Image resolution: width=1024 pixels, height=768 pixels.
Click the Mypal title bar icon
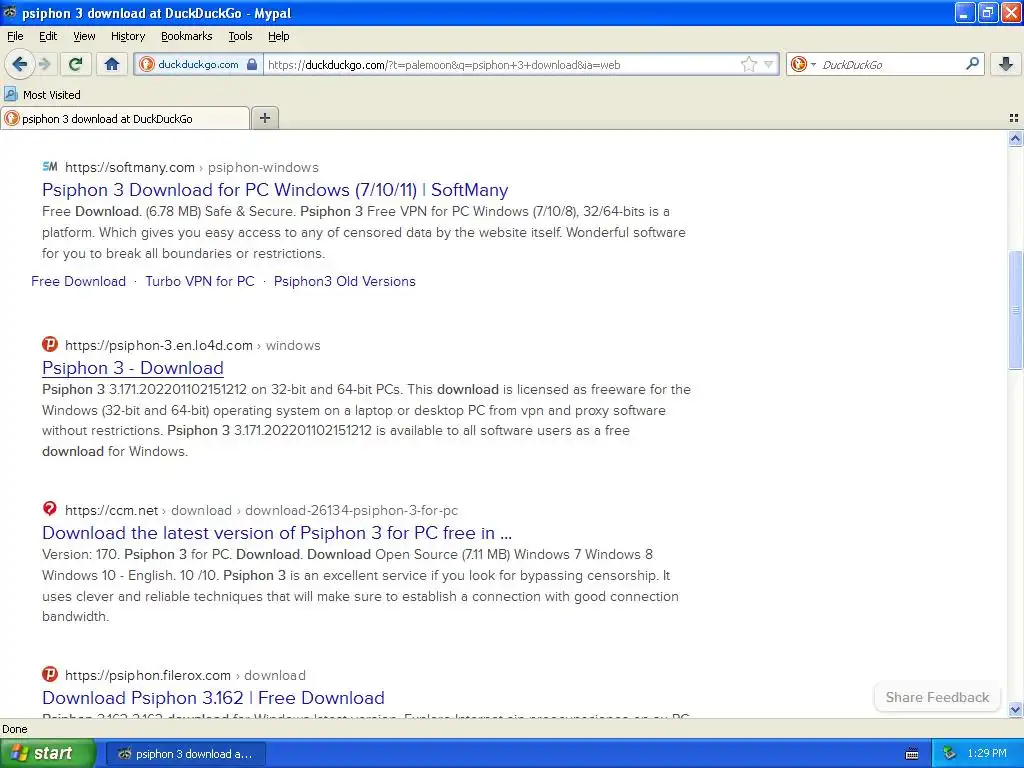[x=10, y=12]
